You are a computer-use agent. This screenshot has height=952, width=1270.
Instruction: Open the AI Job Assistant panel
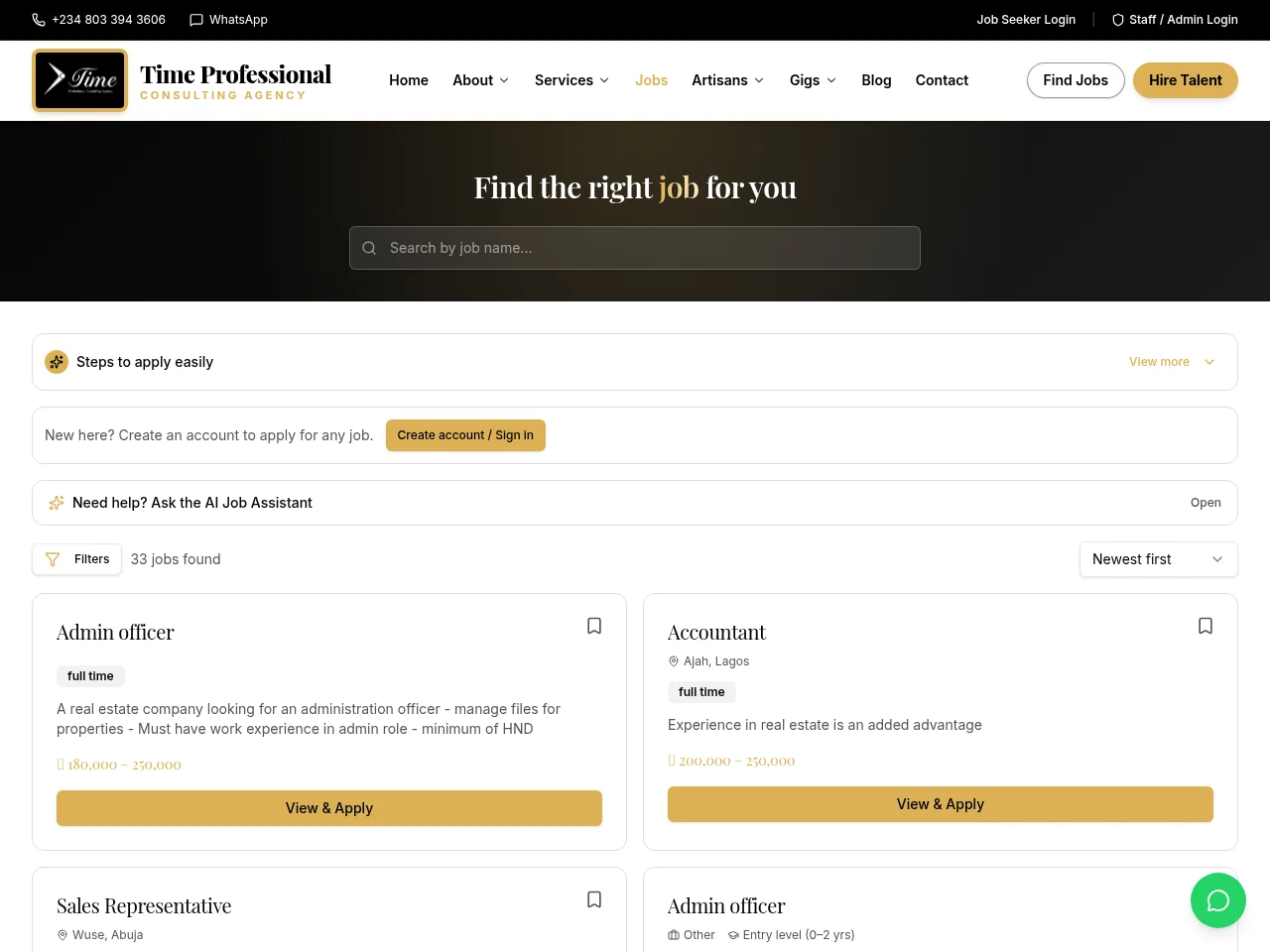(x=635, y=503)
